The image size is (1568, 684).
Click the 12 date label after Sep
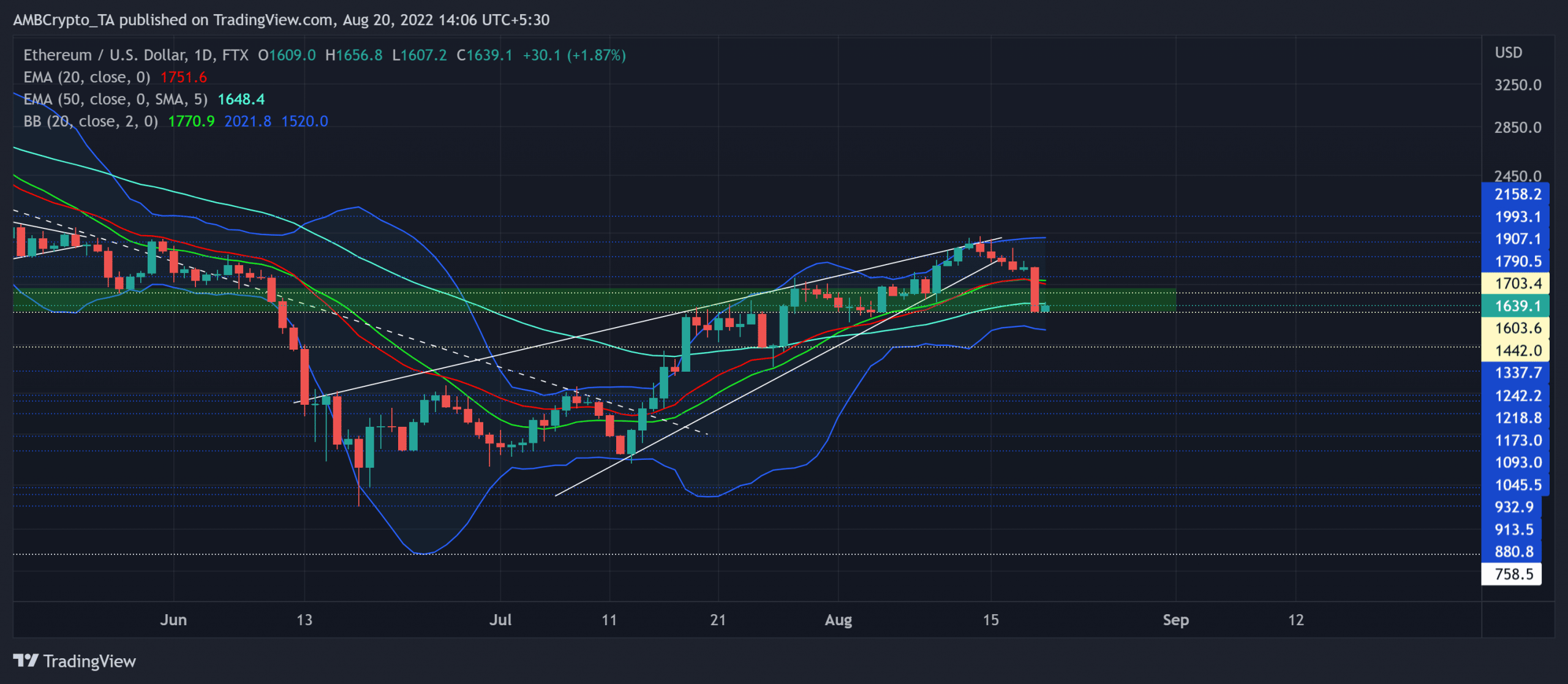pos(1295,620)
